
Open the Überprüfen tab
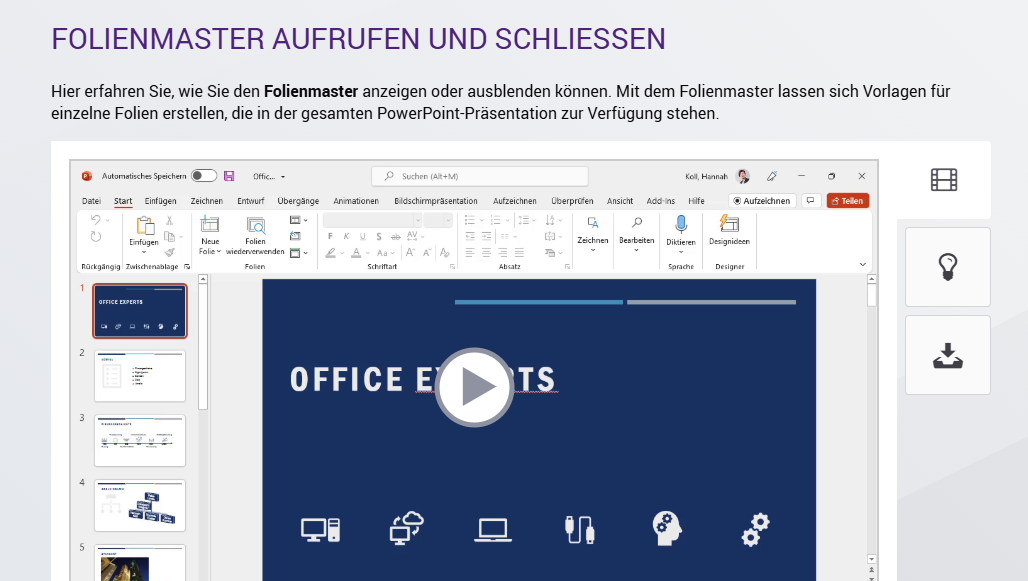[572, 201]
